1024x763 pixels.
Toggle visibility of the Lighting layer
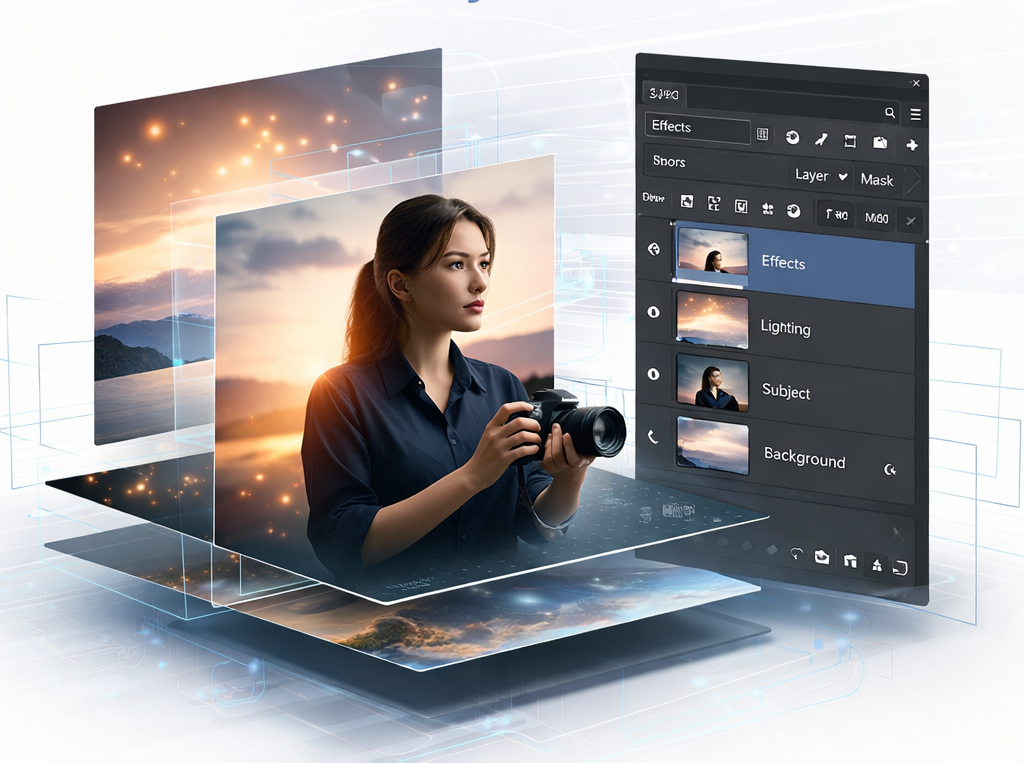(654, 312)
